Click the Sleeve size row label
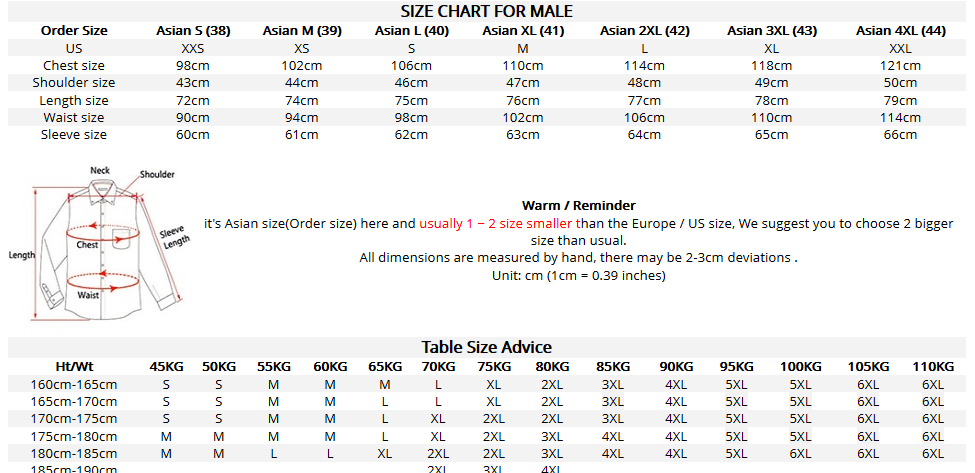975x473 pixels. pos(74,134)
